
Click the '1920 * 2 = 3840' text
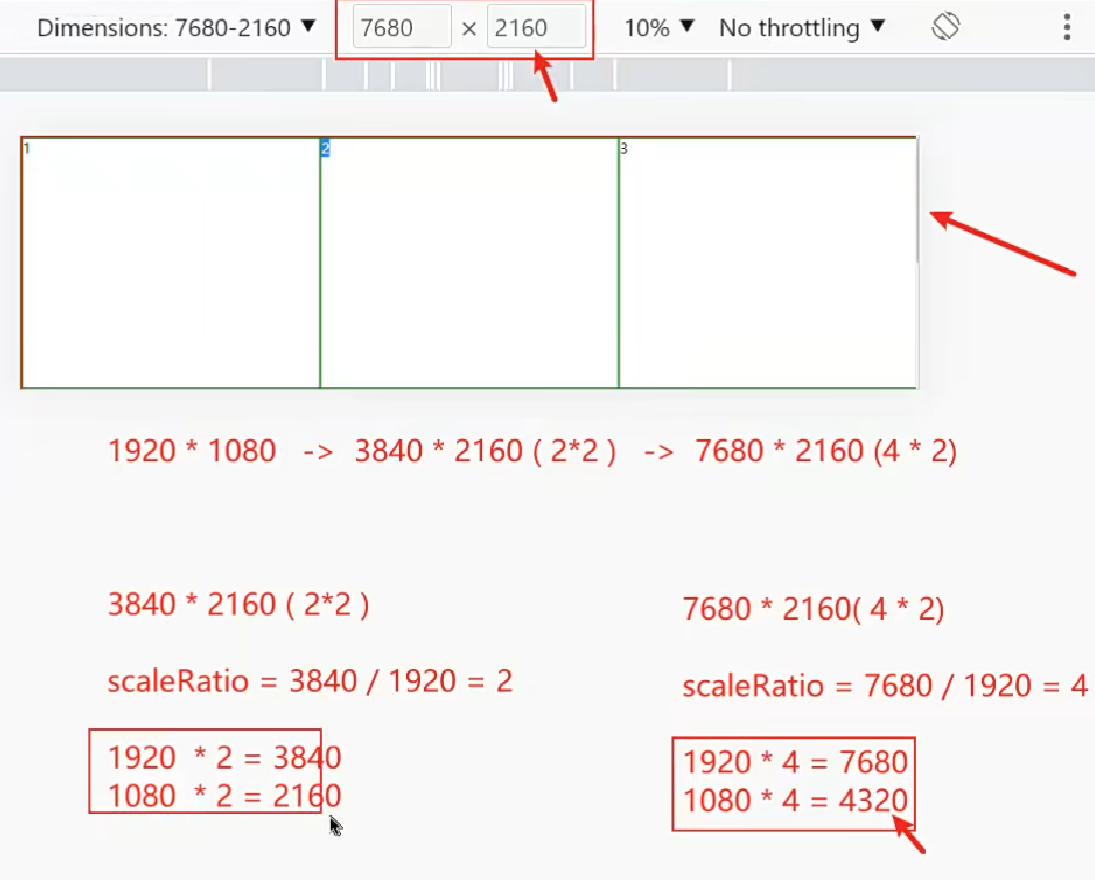pos(224,757)
